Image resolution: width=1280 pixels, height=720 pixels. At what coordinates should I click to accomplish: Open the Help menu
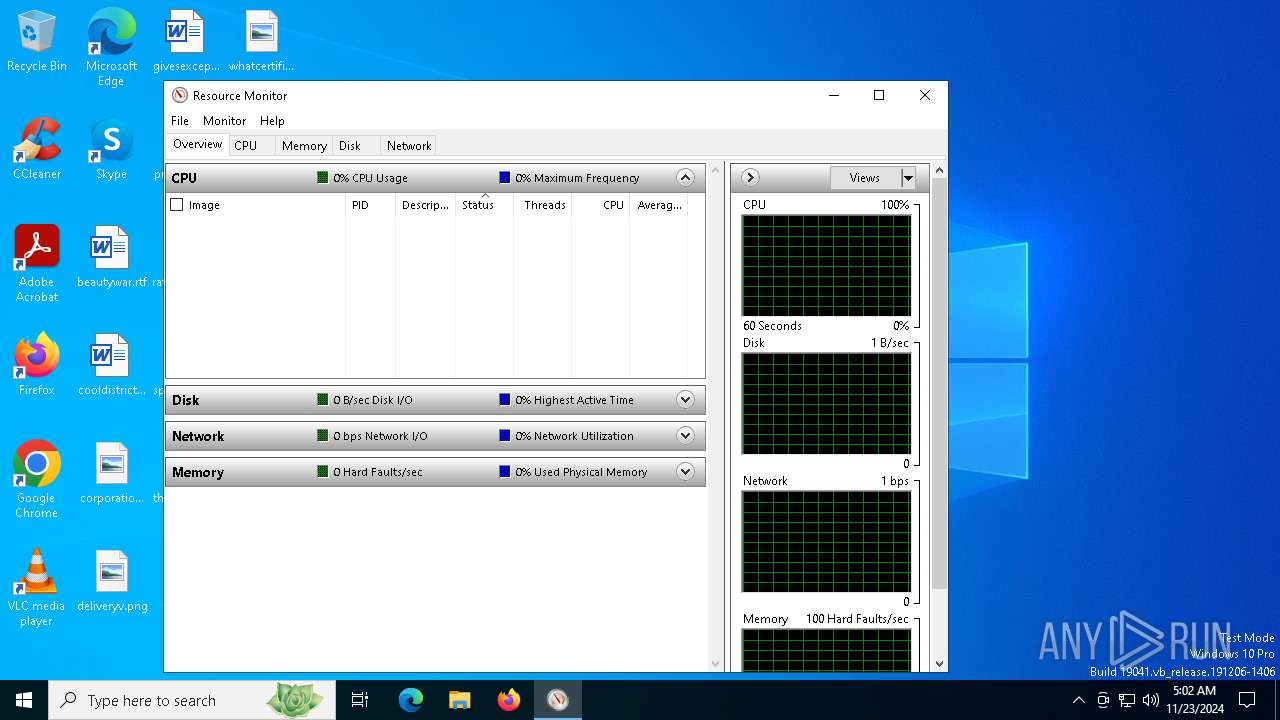[272, 121]
